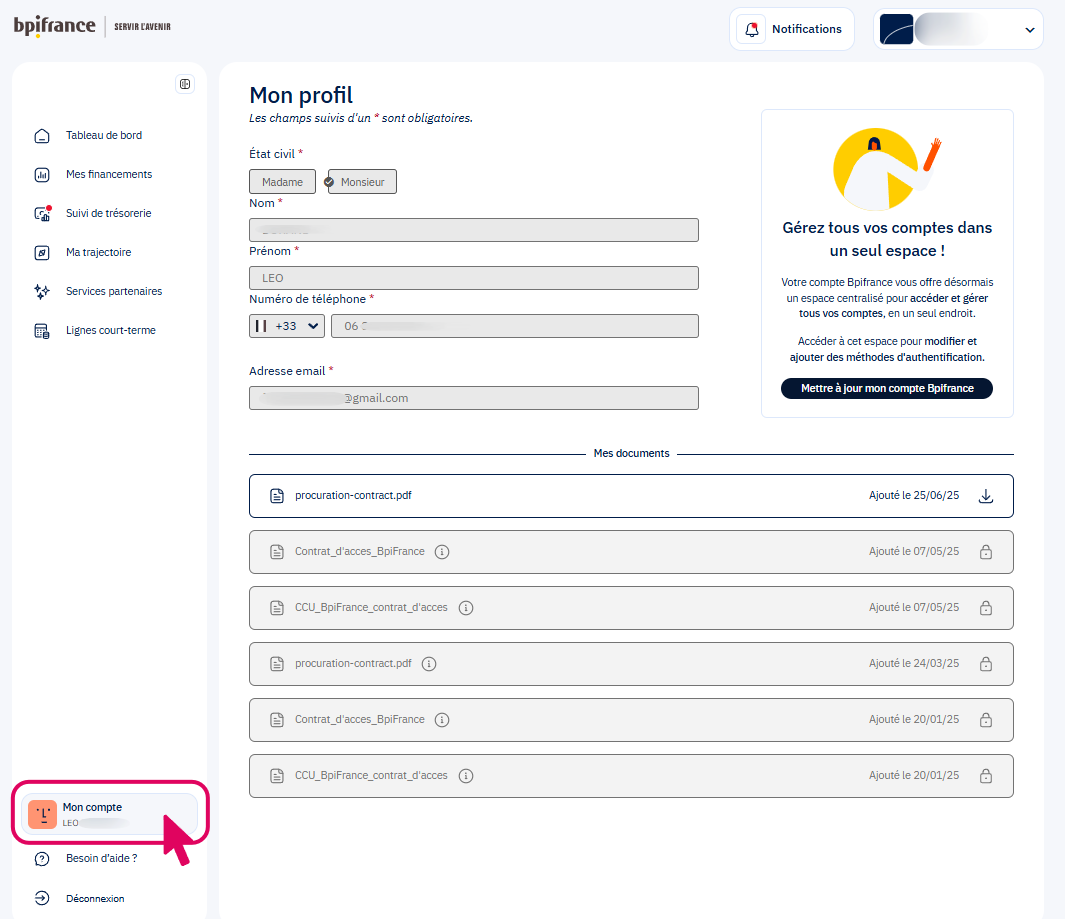Screen dimensions: 1065x919
Task: Click the Déconnexion logout icon
Action: tap(42, 899)
